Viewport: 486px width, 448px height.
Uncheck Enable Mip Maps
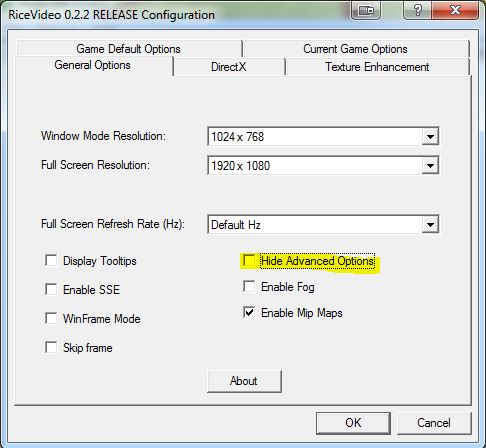coord(249,312)
